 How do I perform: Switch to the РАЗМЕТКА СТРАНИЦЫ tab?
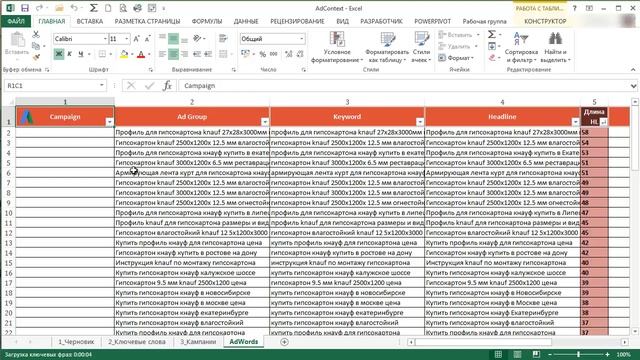[147, 21]
